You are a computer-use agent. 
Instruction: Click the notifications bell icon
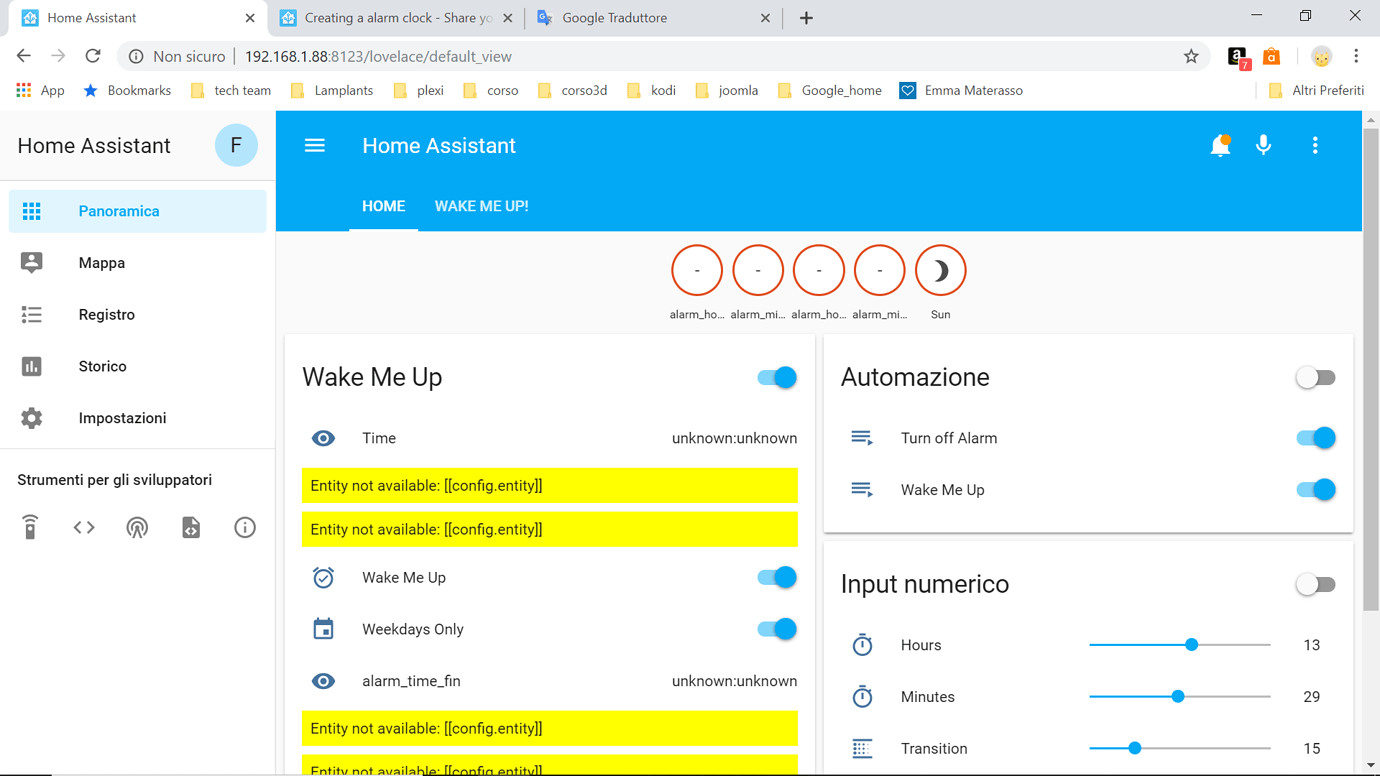(x=1220, y=145)
